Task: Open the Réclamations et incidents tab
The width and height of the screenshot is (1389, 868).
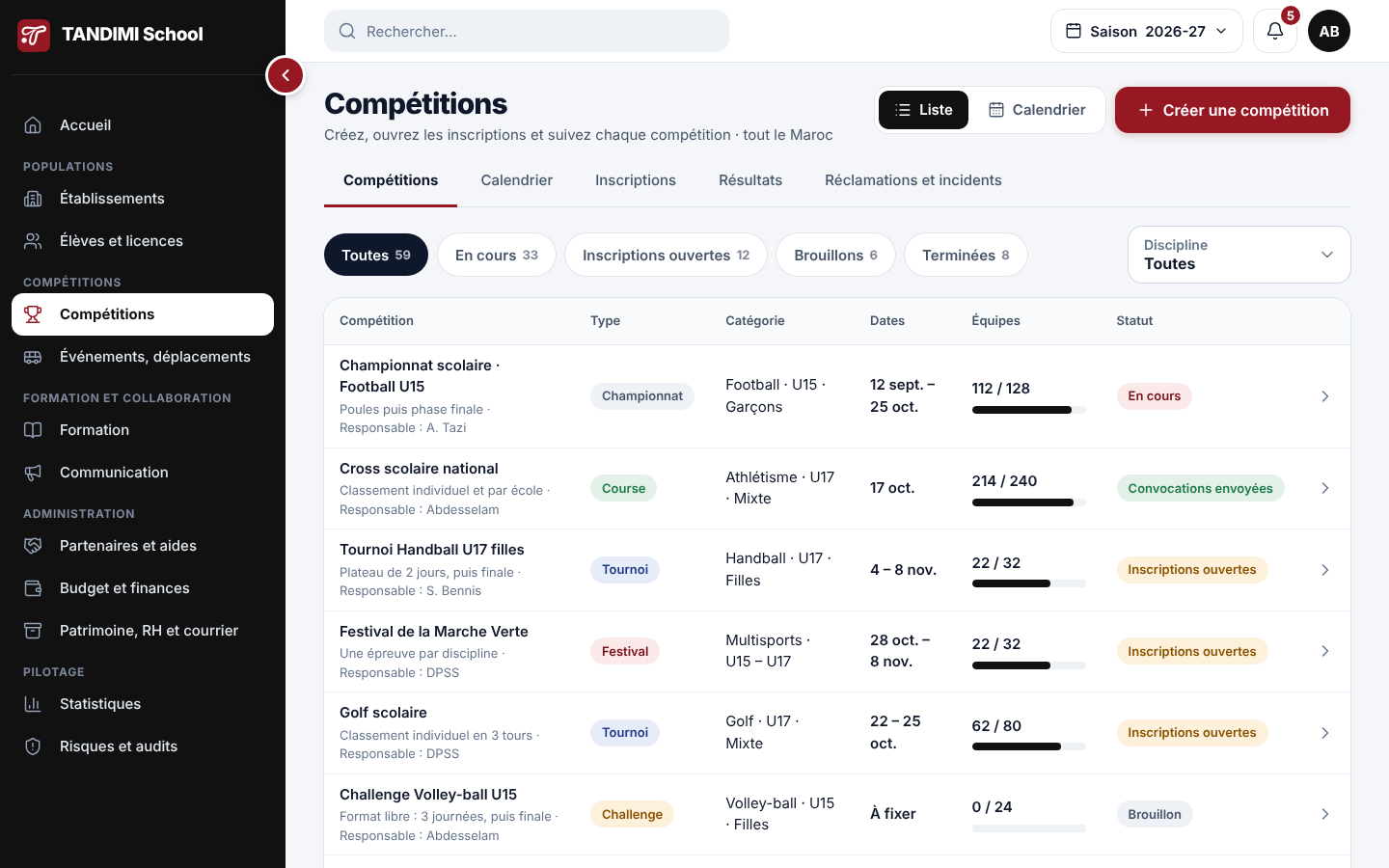Action: 913,180
